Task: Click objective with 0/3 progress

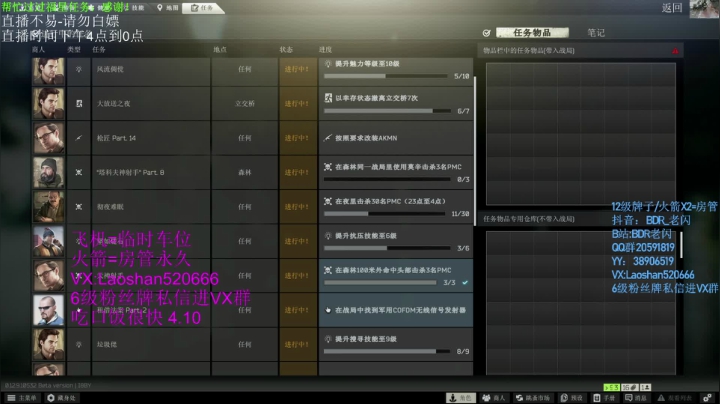Action: [x=396, y=172]
